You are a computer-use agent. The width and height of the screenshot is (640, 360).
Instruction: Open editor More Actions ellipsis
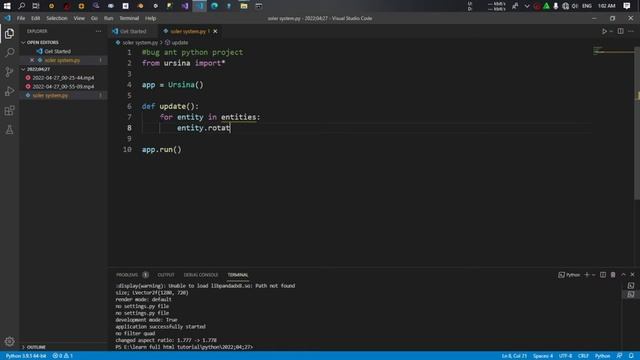coord(631,31)
